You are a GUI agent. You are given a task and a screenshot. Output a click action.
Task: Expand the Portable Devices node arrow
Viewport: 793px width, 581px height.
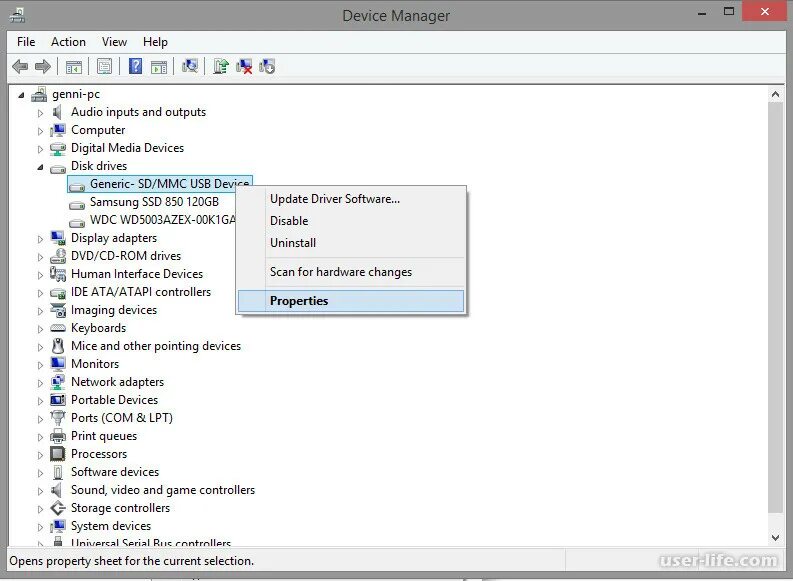click(x=40, y=400)
